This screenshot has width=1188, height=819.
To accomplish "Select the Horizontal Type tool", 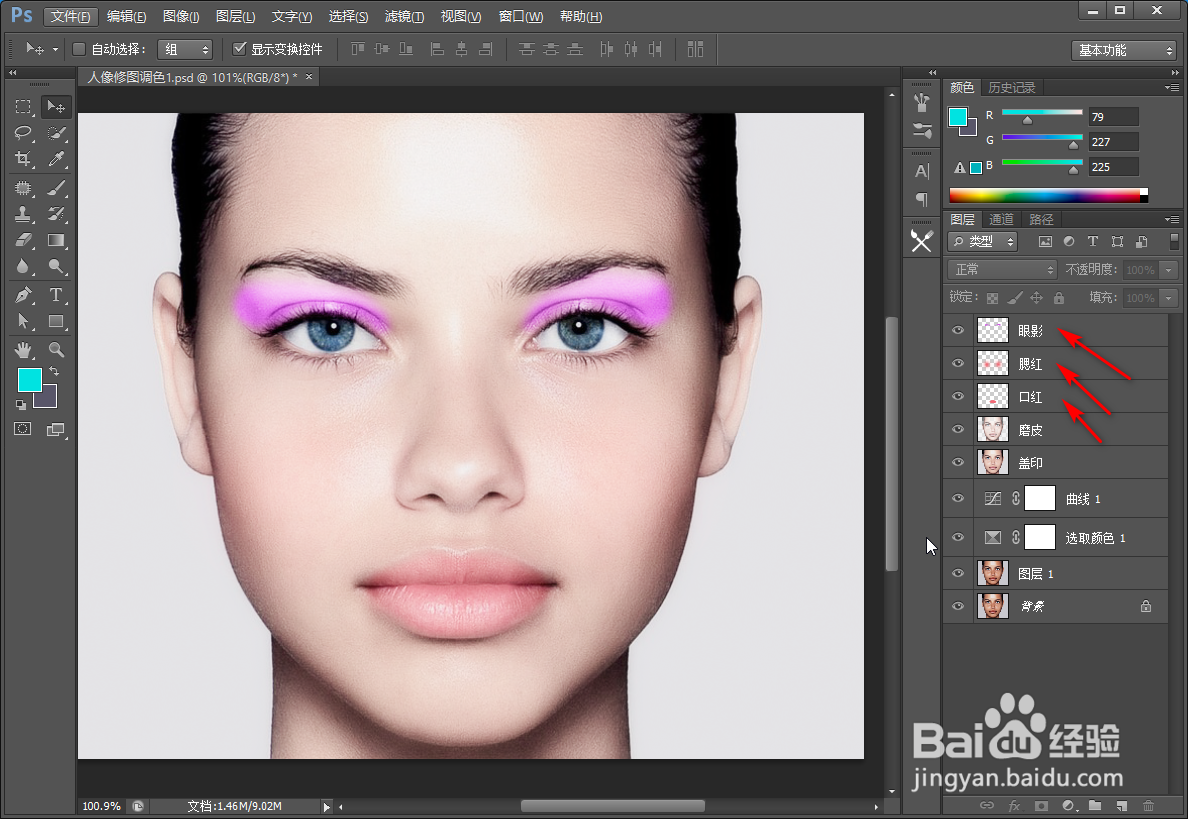I will click(x=56, y=295).
